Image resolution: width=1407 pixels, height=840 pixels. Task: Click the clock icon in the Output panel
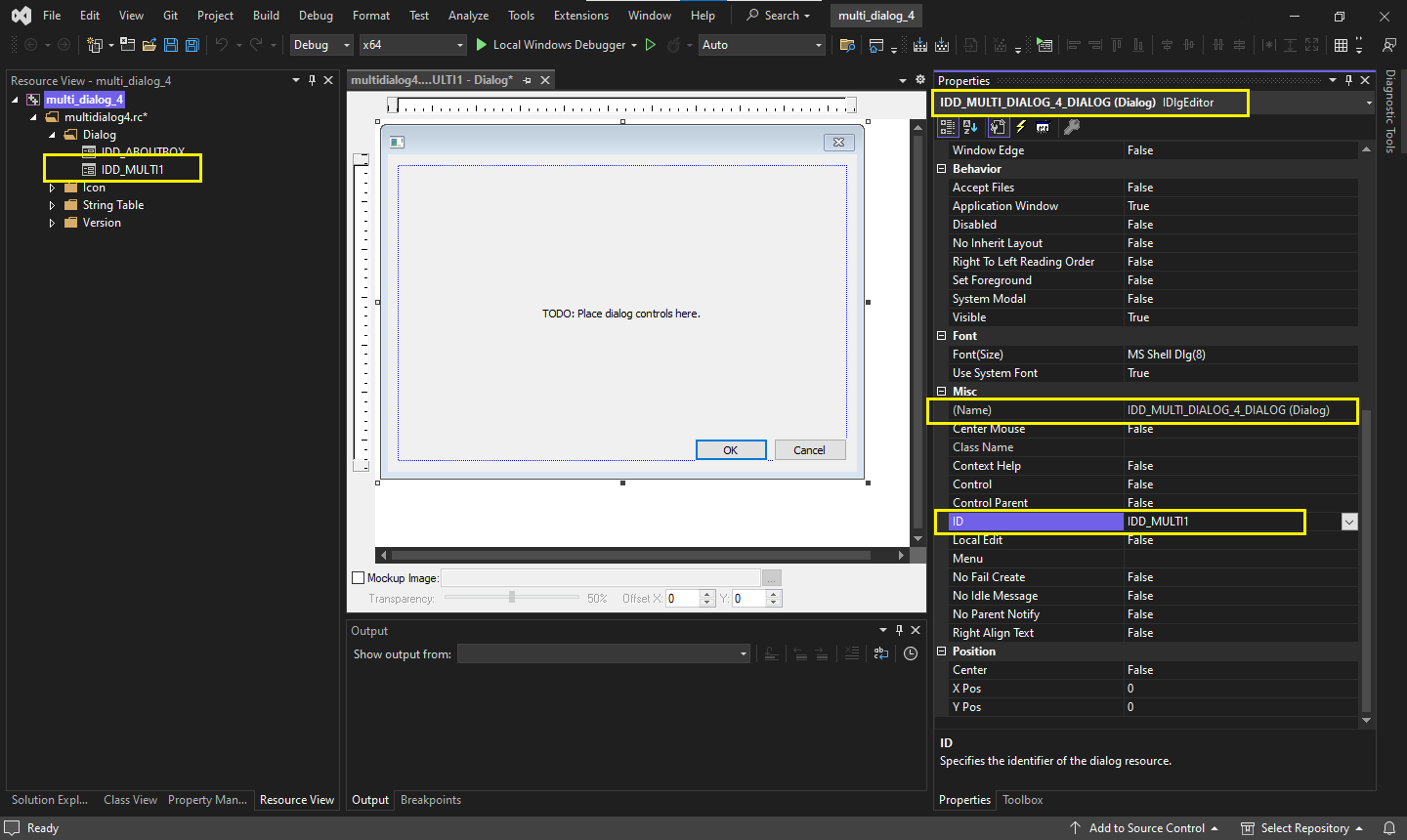click(911, 654)
